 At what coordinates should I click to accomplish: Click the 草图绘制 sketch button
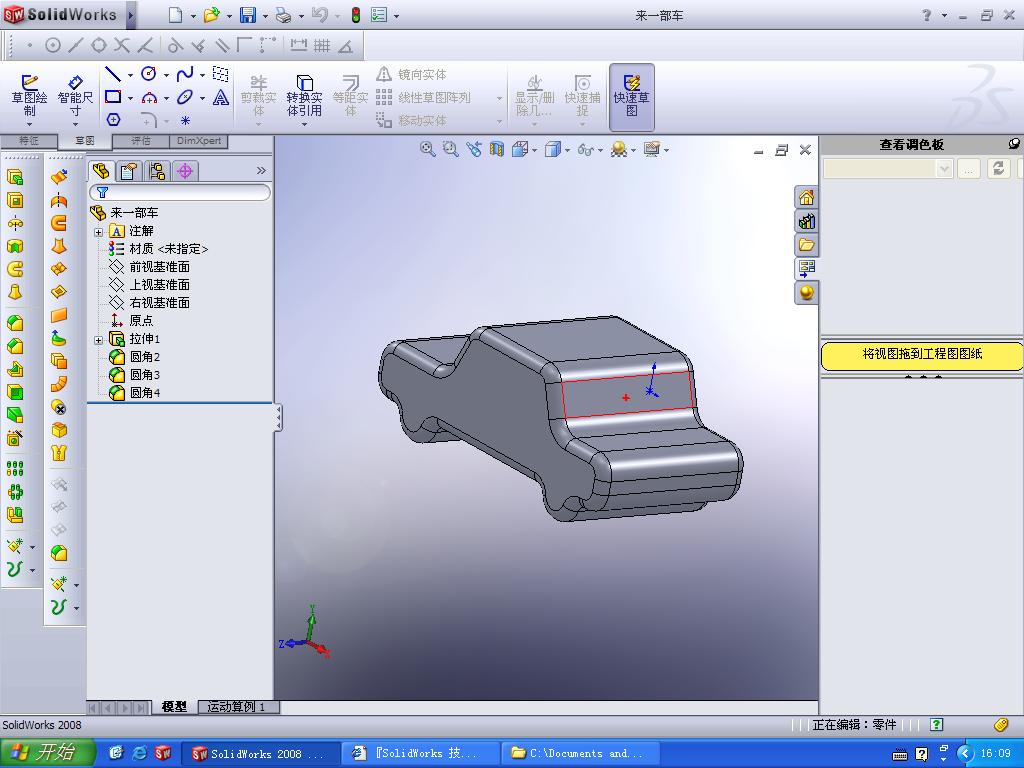(x=29, y=95)
